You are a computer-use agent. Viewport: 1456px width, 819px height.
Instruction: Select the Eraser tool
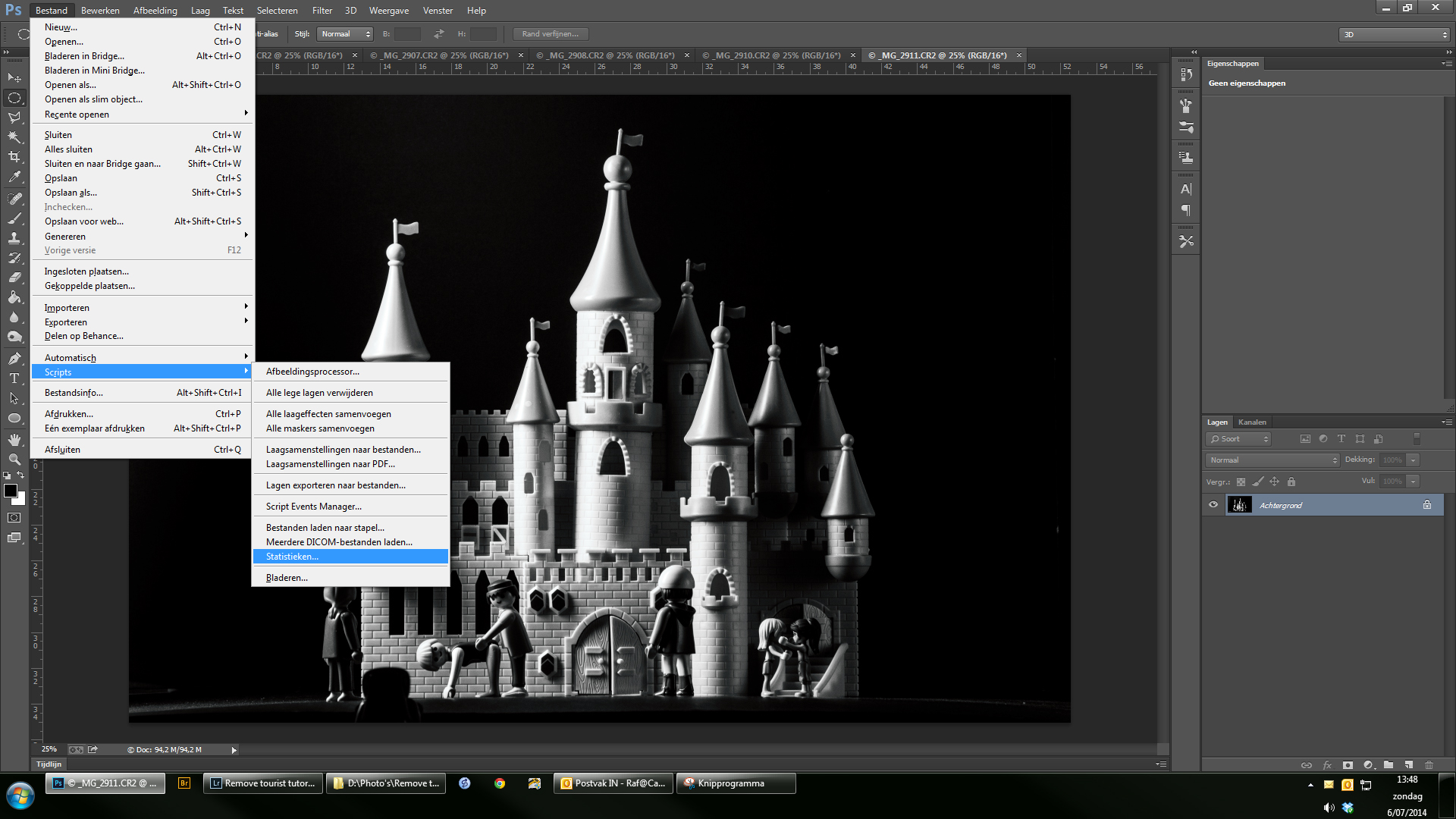click(14, 278)
